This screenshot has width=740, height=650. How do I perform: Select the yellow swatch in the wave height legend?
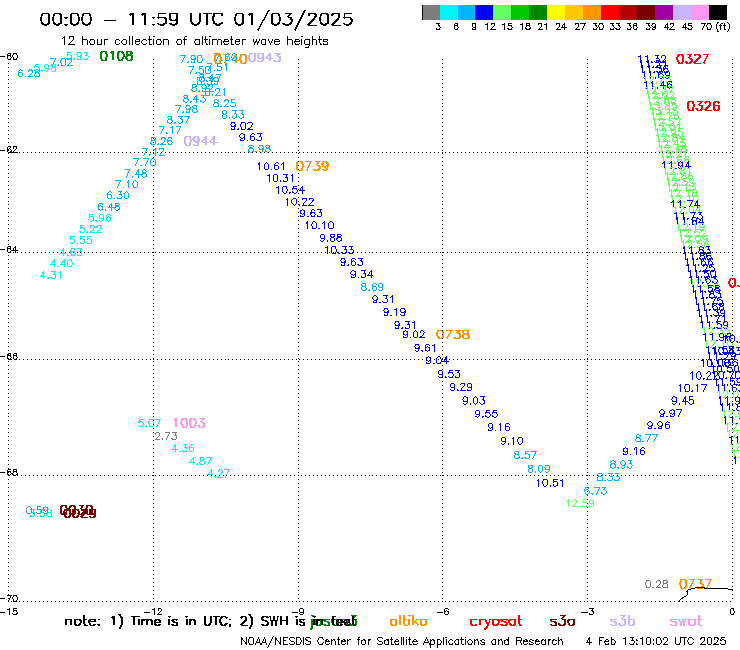[556, 12]
